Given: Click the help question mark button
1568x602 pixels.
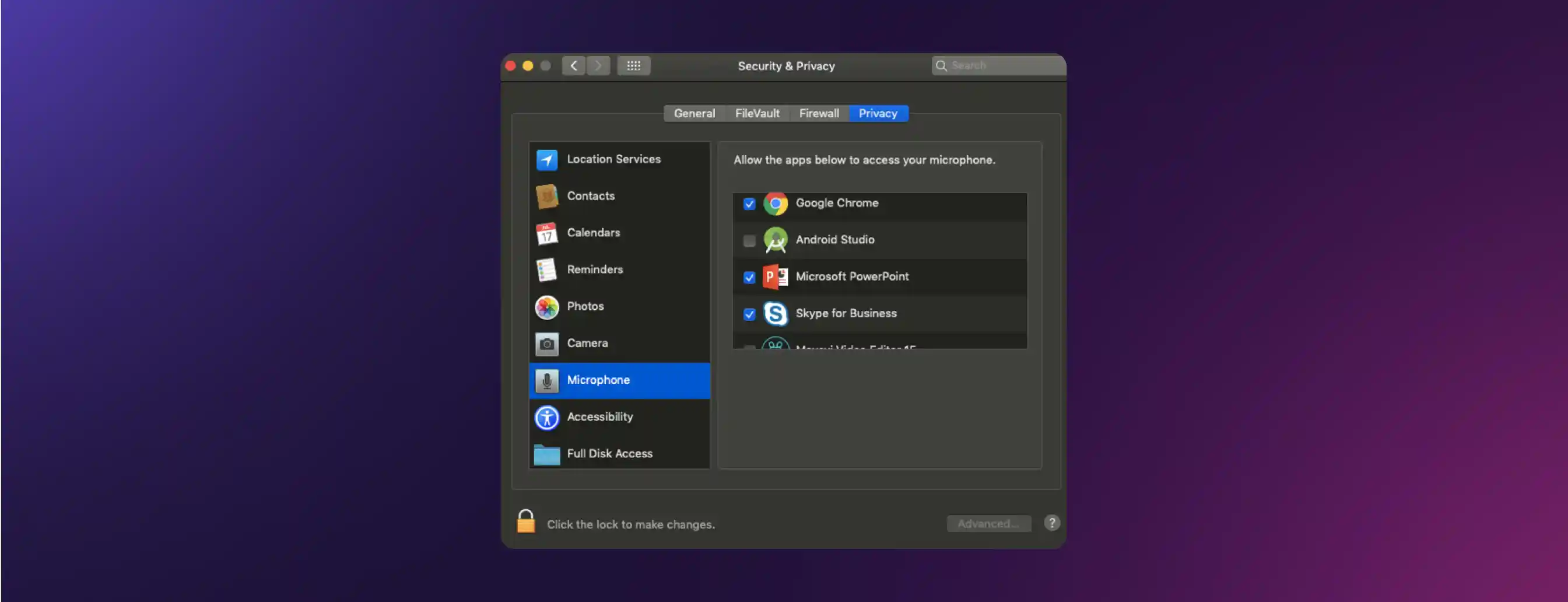Looking at the screenshot, I should 1051,522.
